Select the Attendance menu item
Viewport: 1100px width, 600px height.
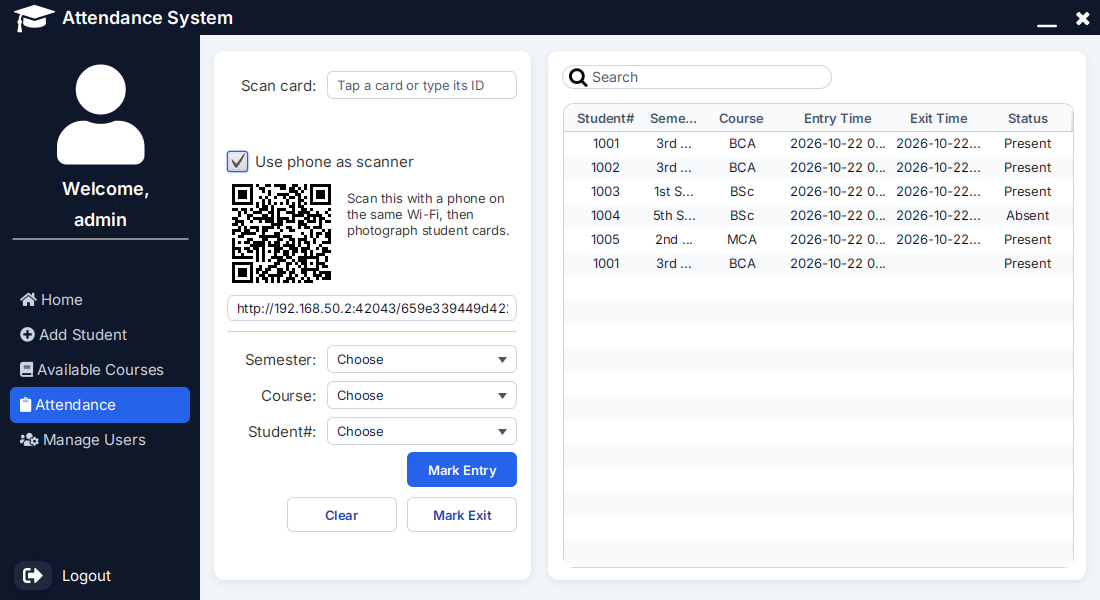click(x=100, y=405)
